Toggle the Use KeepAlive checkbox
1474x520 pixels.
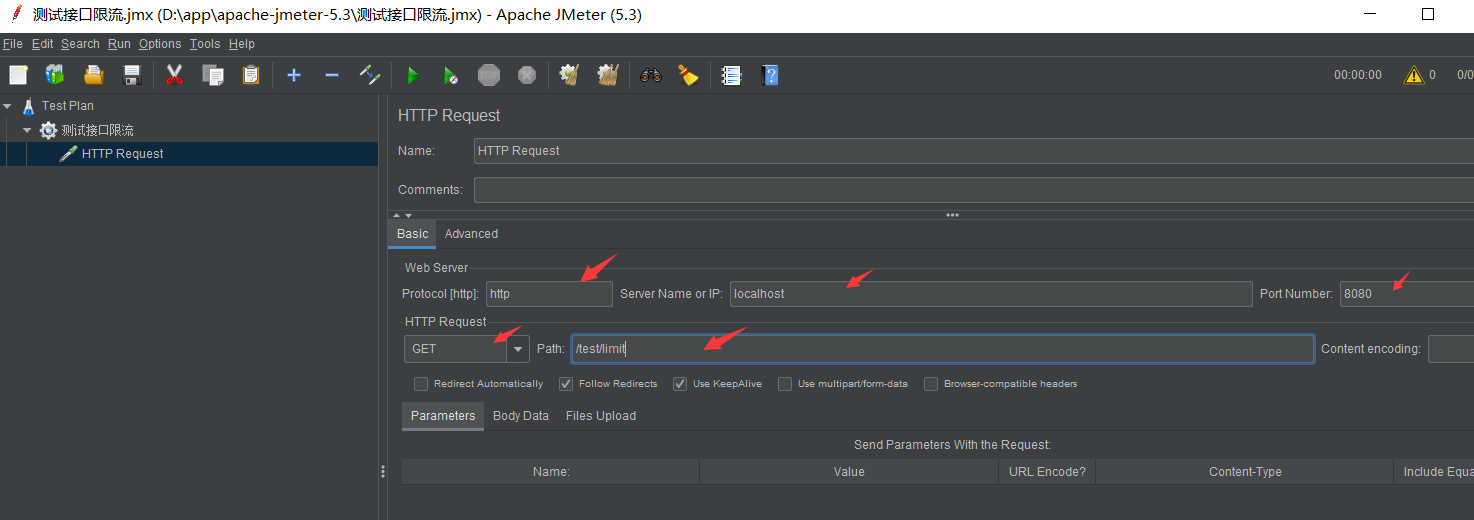[680, 384]
